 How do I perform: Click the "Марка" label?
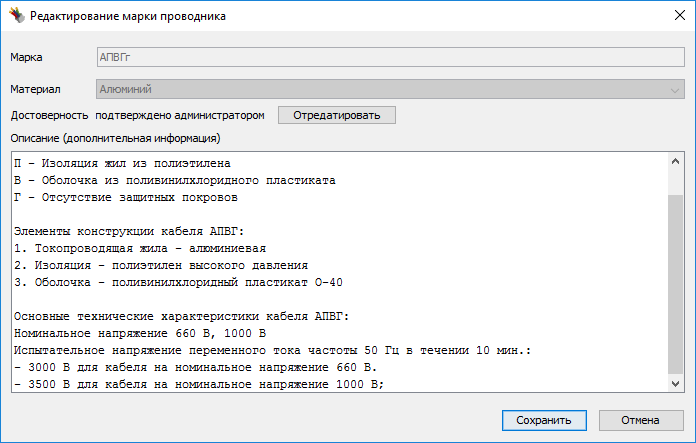26,57
